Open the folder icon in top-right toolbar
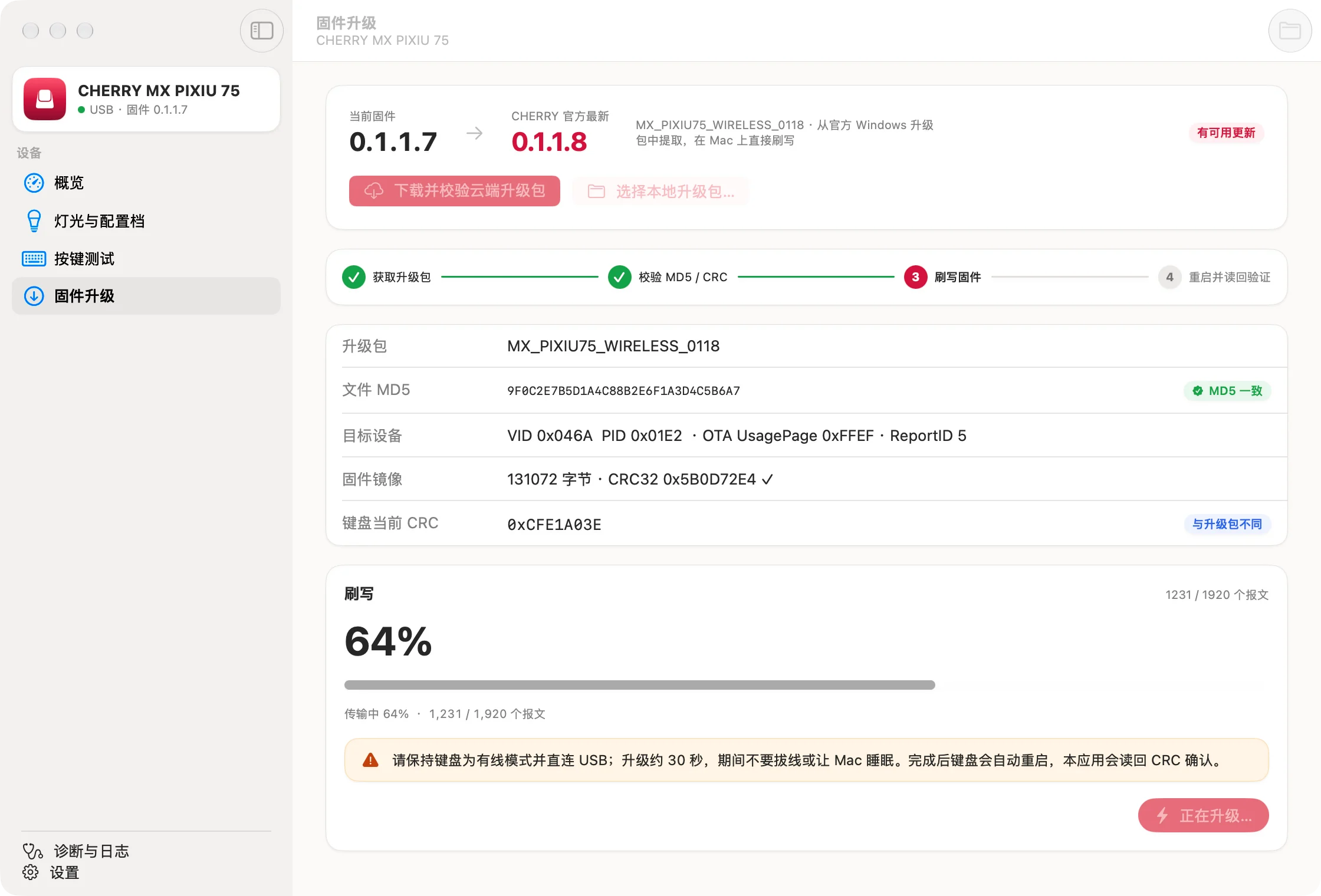This screenshot has width=1321, height=896. click(x=1290, y=31)
